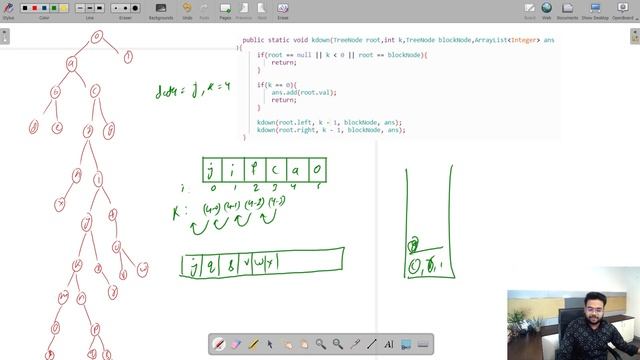
Task: Go to the Next page
Action: [262, 11]
